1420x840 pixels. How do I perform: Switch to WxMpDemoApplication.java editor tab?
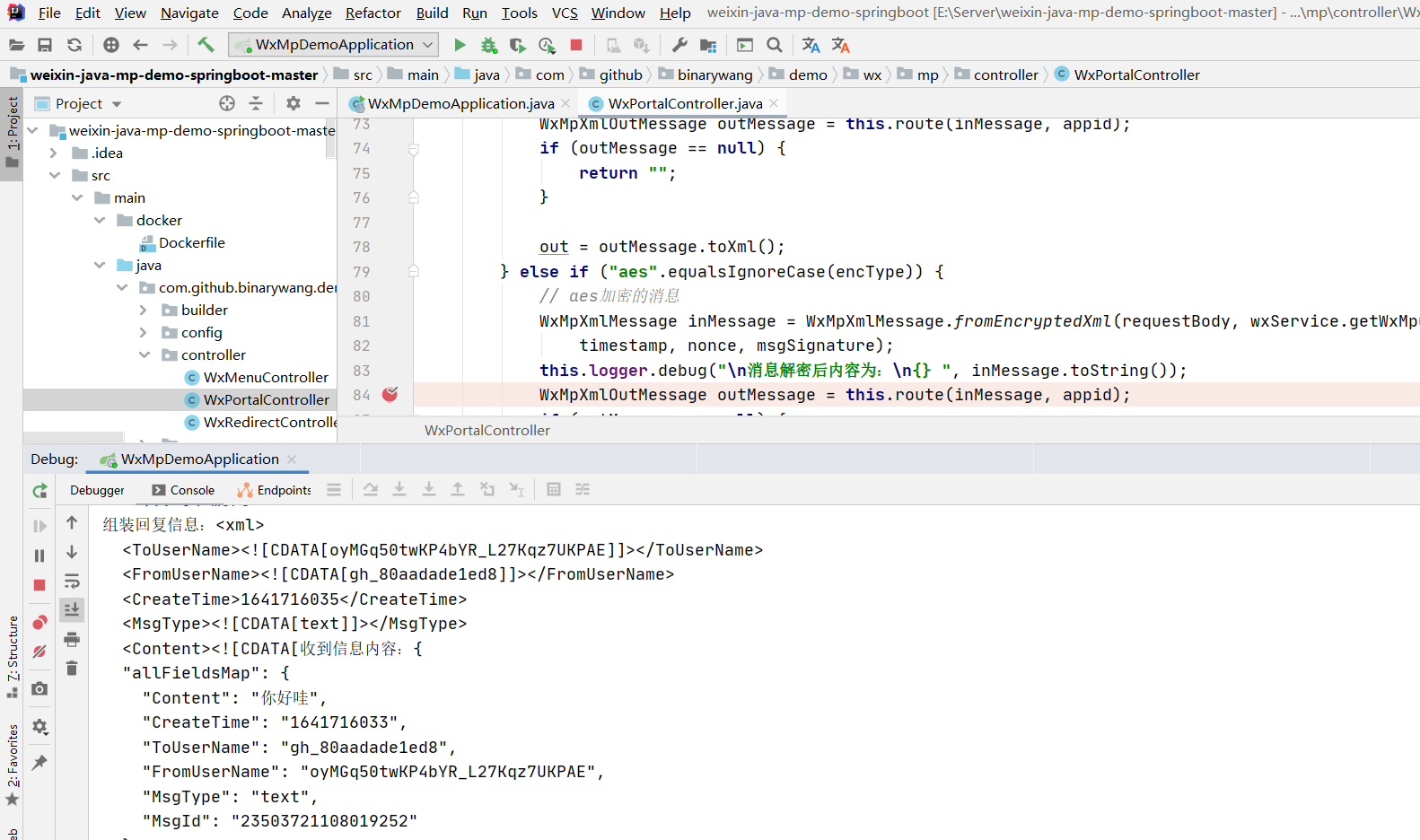(x=460, y=103)
